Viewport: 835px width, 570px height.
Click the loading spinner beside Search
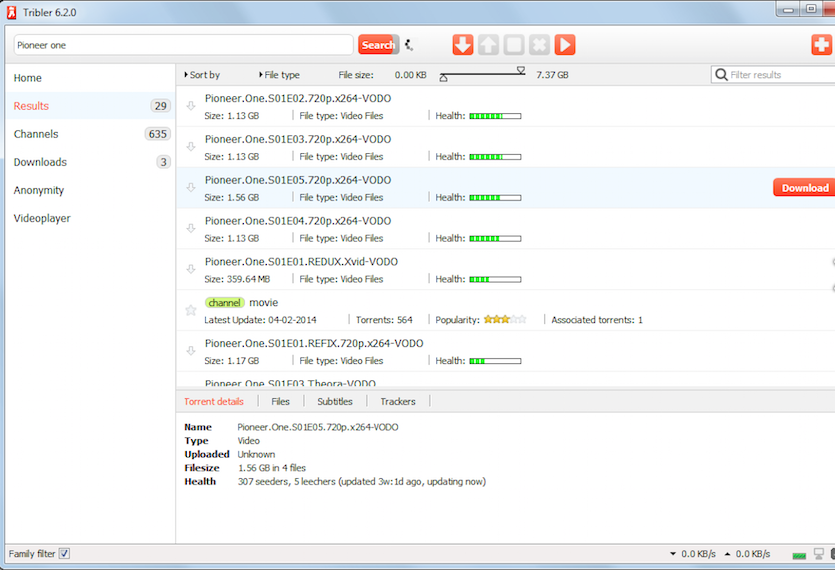point(409,45)
